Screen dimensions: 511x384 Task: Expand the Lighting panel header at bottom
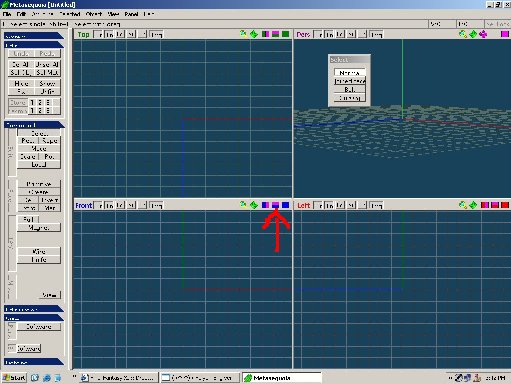34,362
